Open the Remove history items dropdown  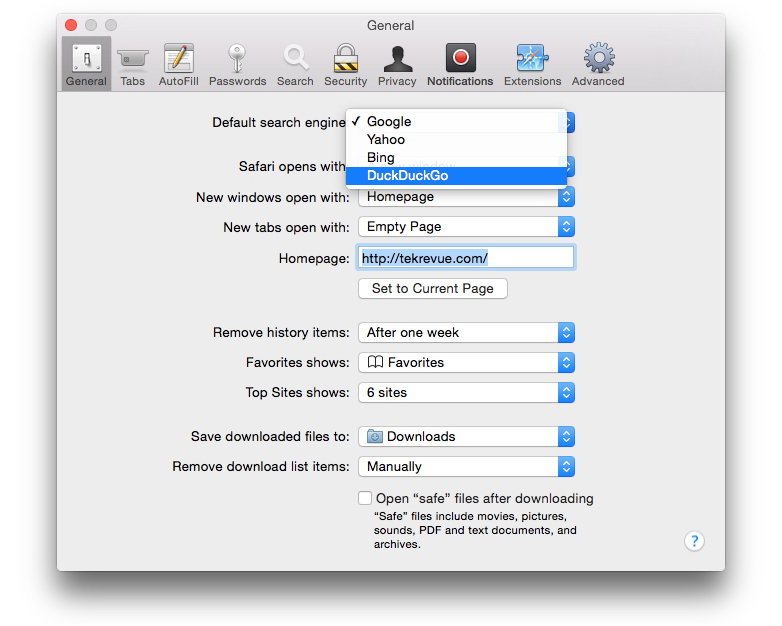pyautogui.click(x=466, y=333)
